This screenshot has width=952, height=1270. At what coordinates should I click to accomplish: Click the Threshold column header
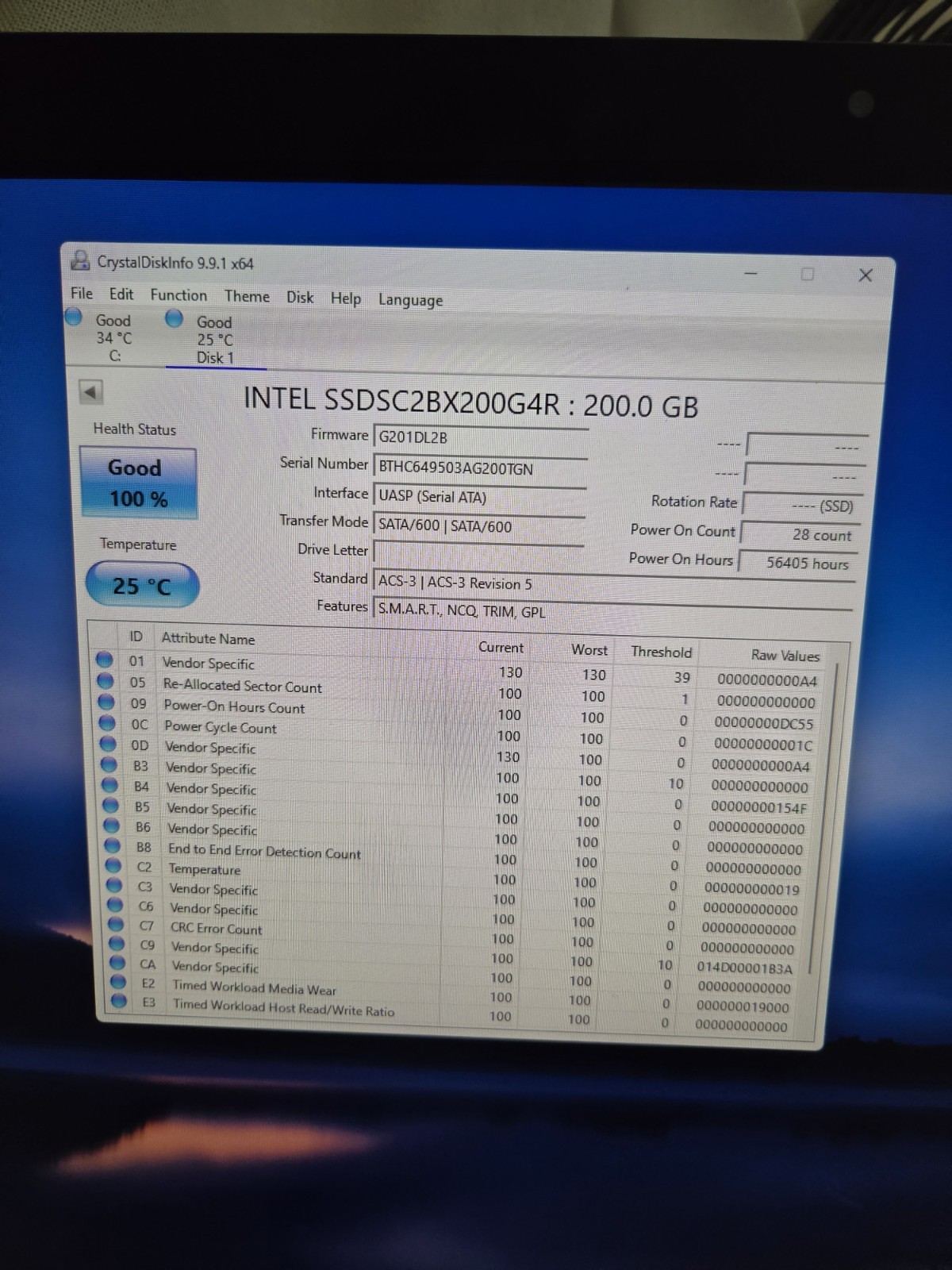662,652
